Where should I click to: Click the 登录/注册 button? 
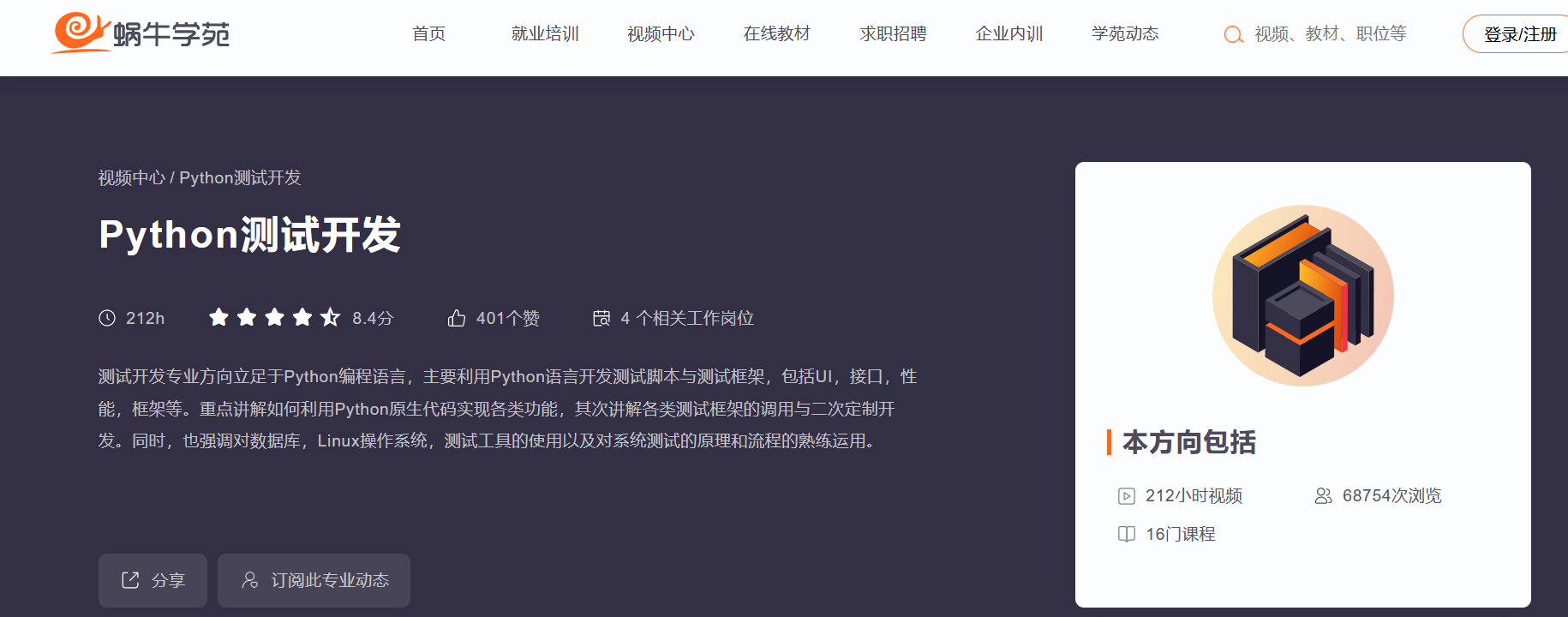[x=1516, y=34]
